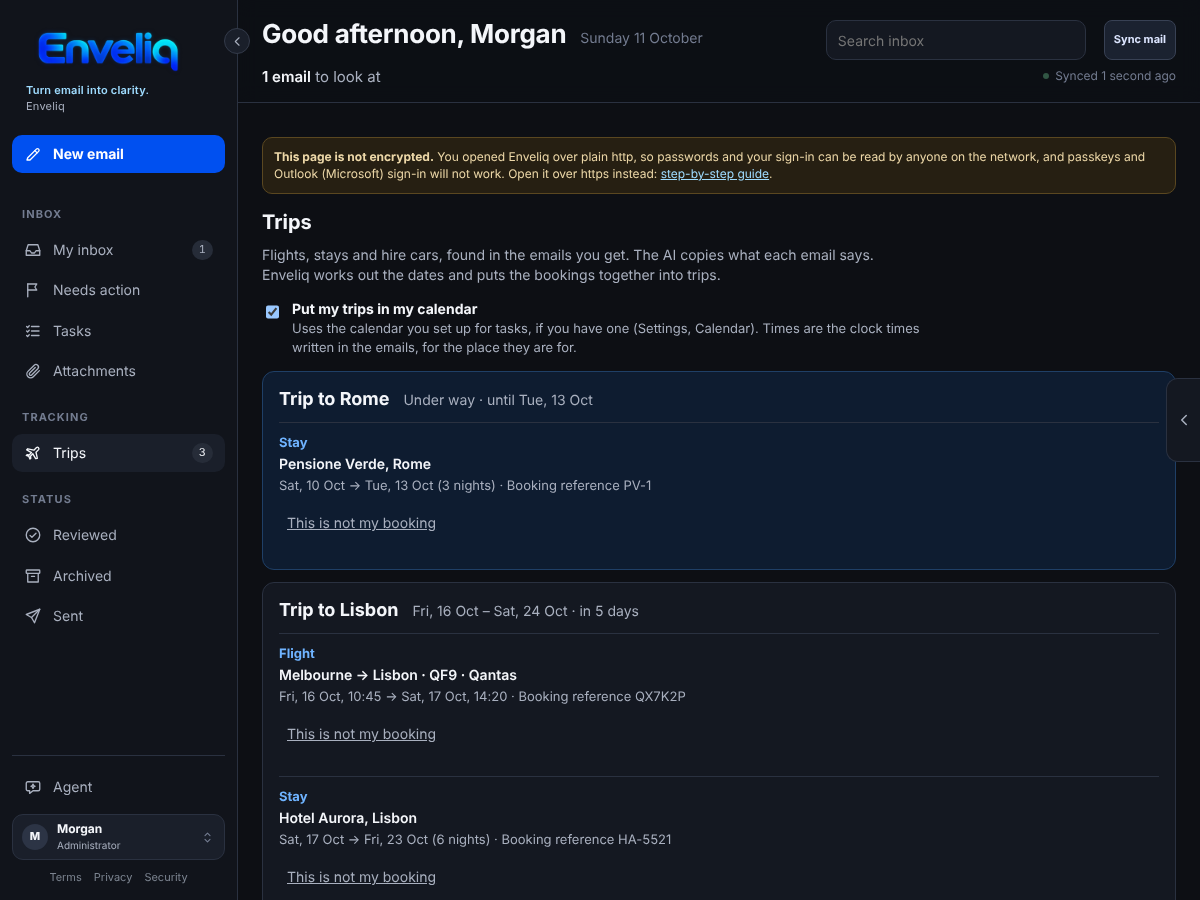Click the Trips airplane icon

[33, 453]
